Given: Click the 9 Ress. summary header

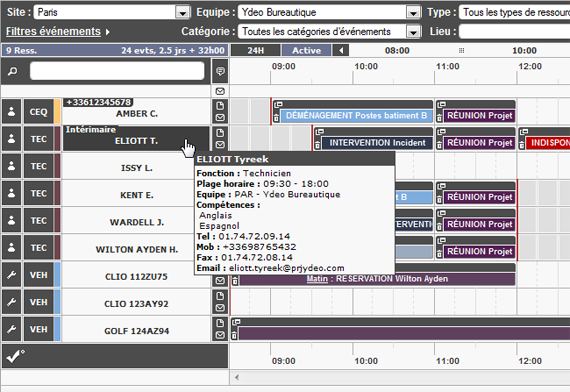Looking at the screenshot, I should point(115,50).
